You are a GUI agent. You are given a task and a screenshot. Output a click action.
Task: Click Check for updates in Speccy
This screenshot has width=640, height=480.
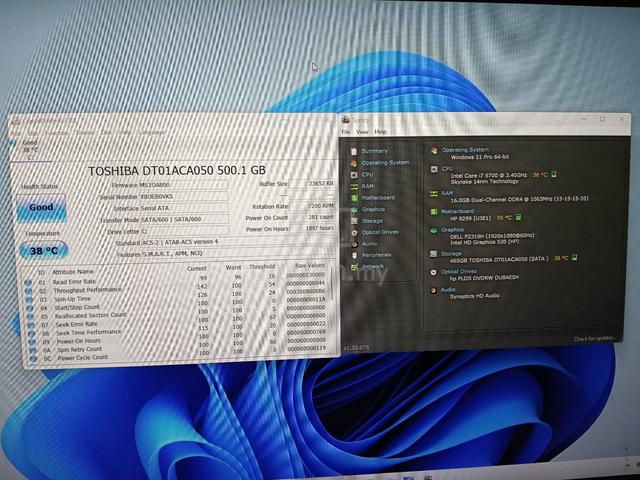click(594, 339)
